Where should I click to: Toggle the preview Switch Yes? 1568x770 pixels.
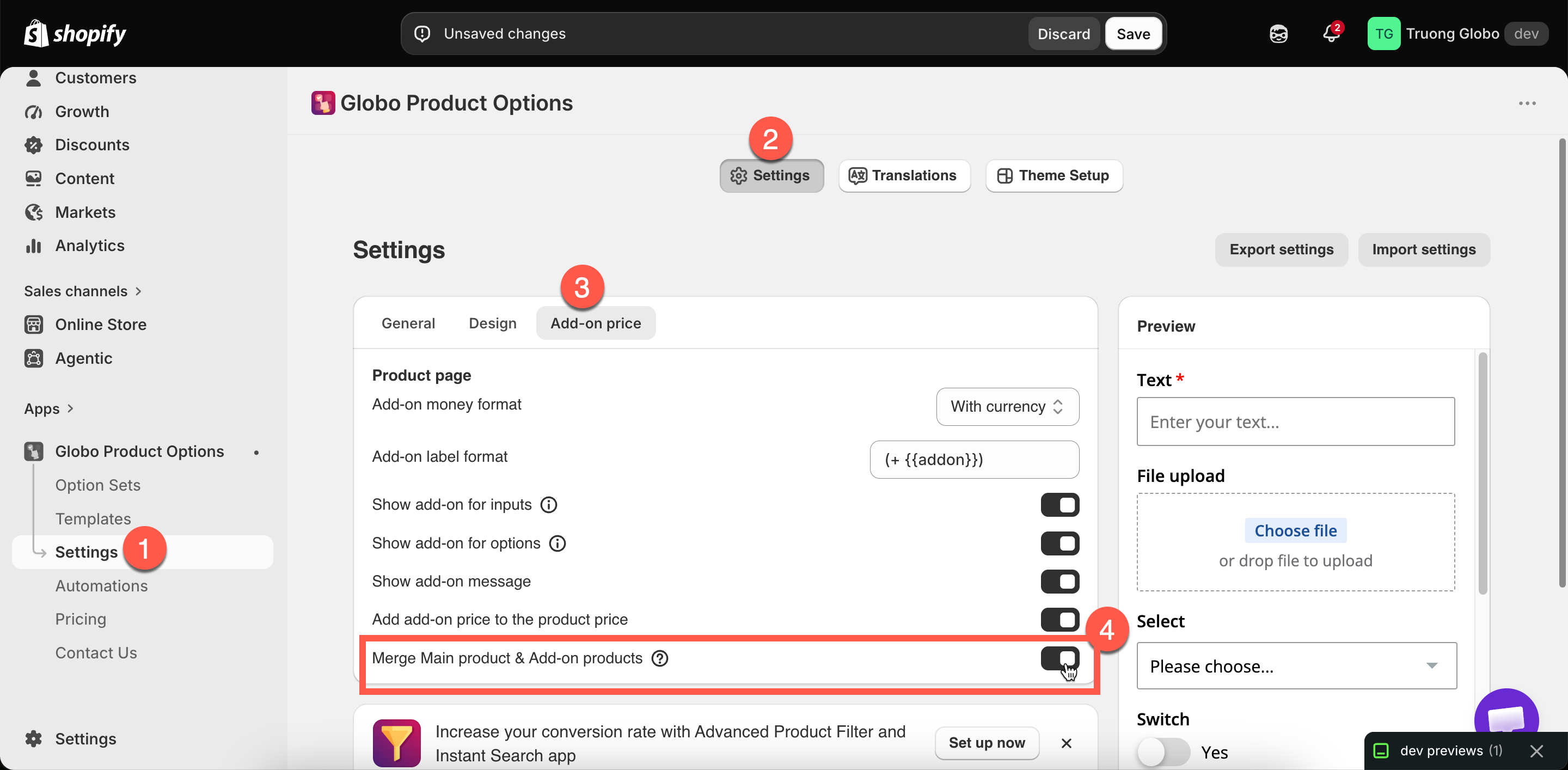pos(1163,753)
